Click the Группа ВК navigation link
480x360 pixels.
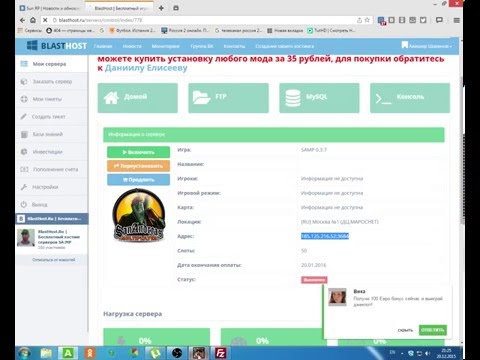(x=202, y=46)
